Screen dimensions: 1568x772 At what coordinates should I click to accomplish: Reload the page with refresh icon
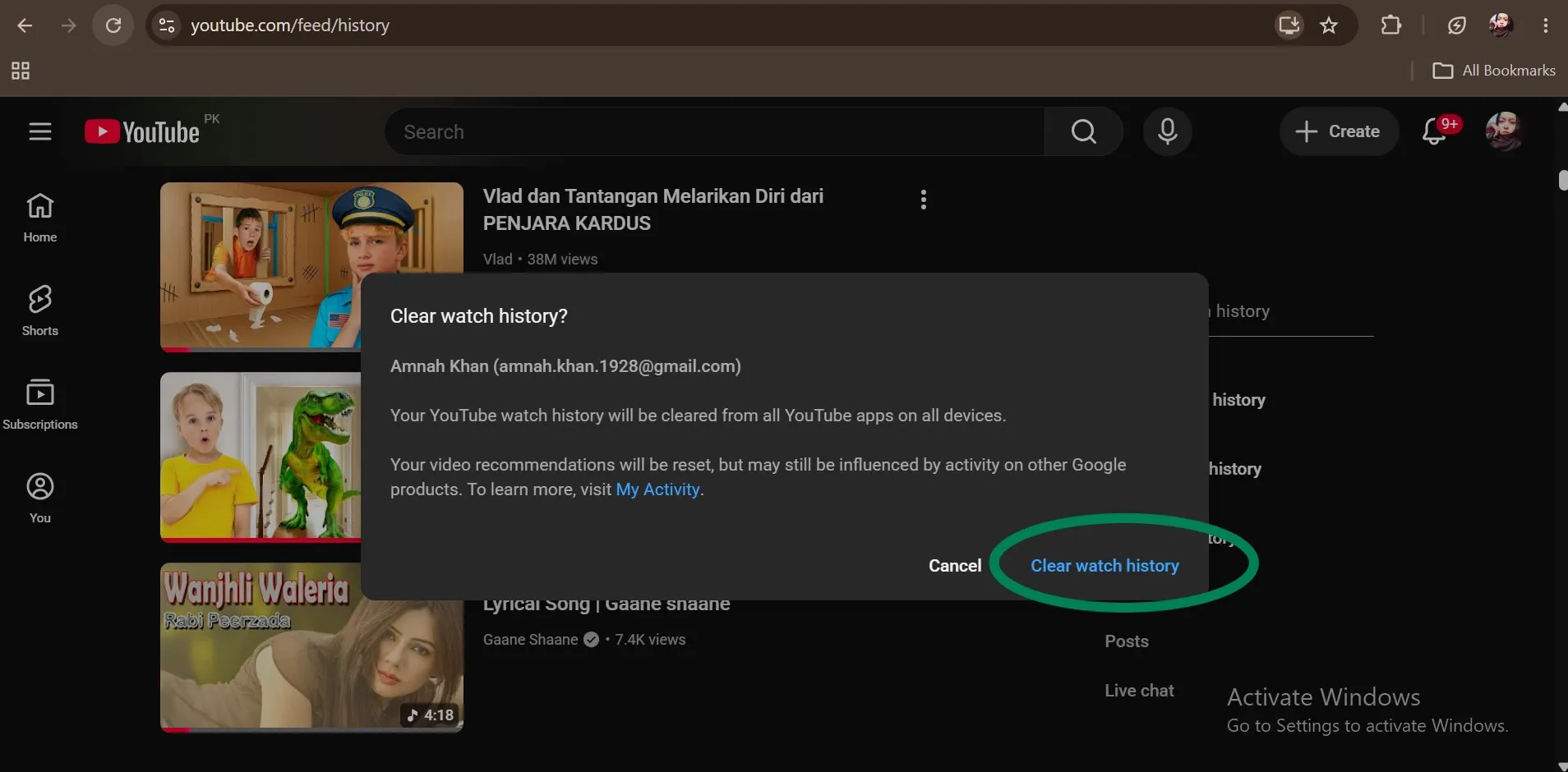click(113, 25)
